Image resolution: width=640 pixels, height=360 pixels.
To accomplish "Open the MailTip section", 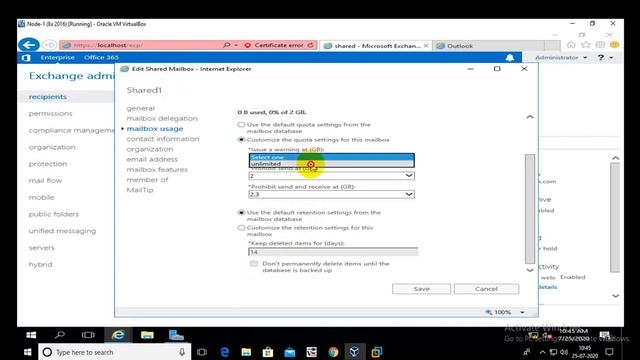I will point(140,190).
